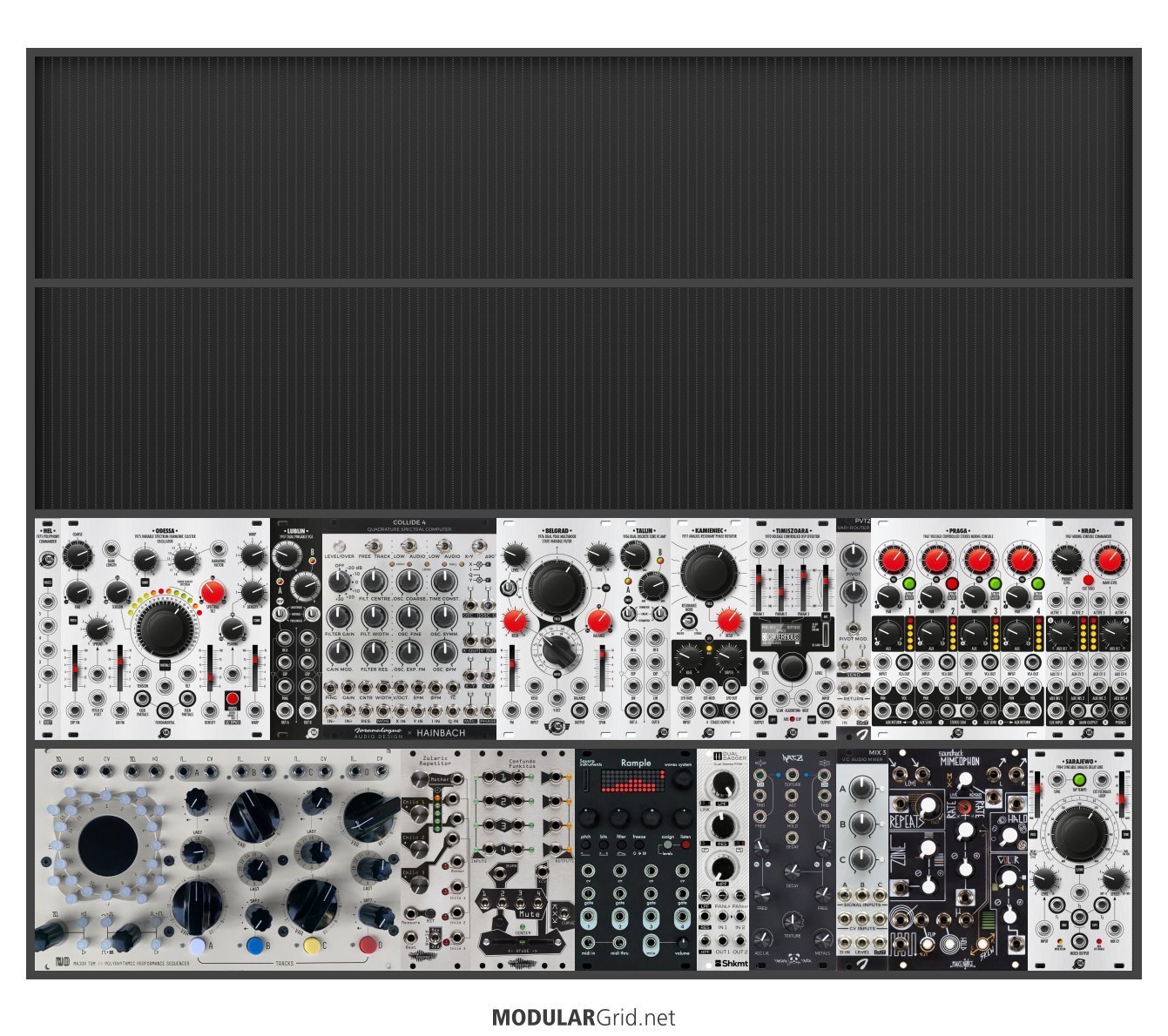Screen dimensions: 1168x1036
Task: Click Tallin's channel B knob
Action: (652, 585)
